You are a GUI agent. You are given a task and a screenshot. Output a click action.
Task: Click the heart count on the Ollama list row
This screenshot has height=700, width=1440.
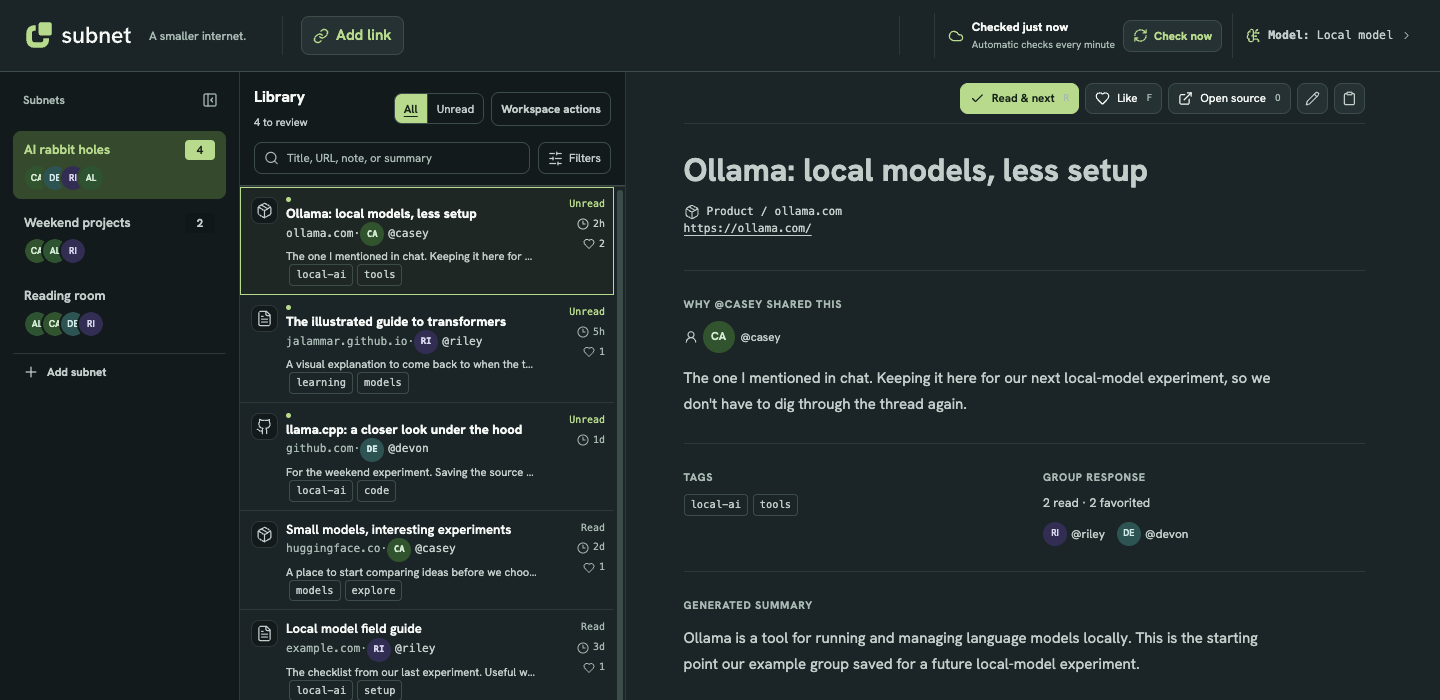594,243
